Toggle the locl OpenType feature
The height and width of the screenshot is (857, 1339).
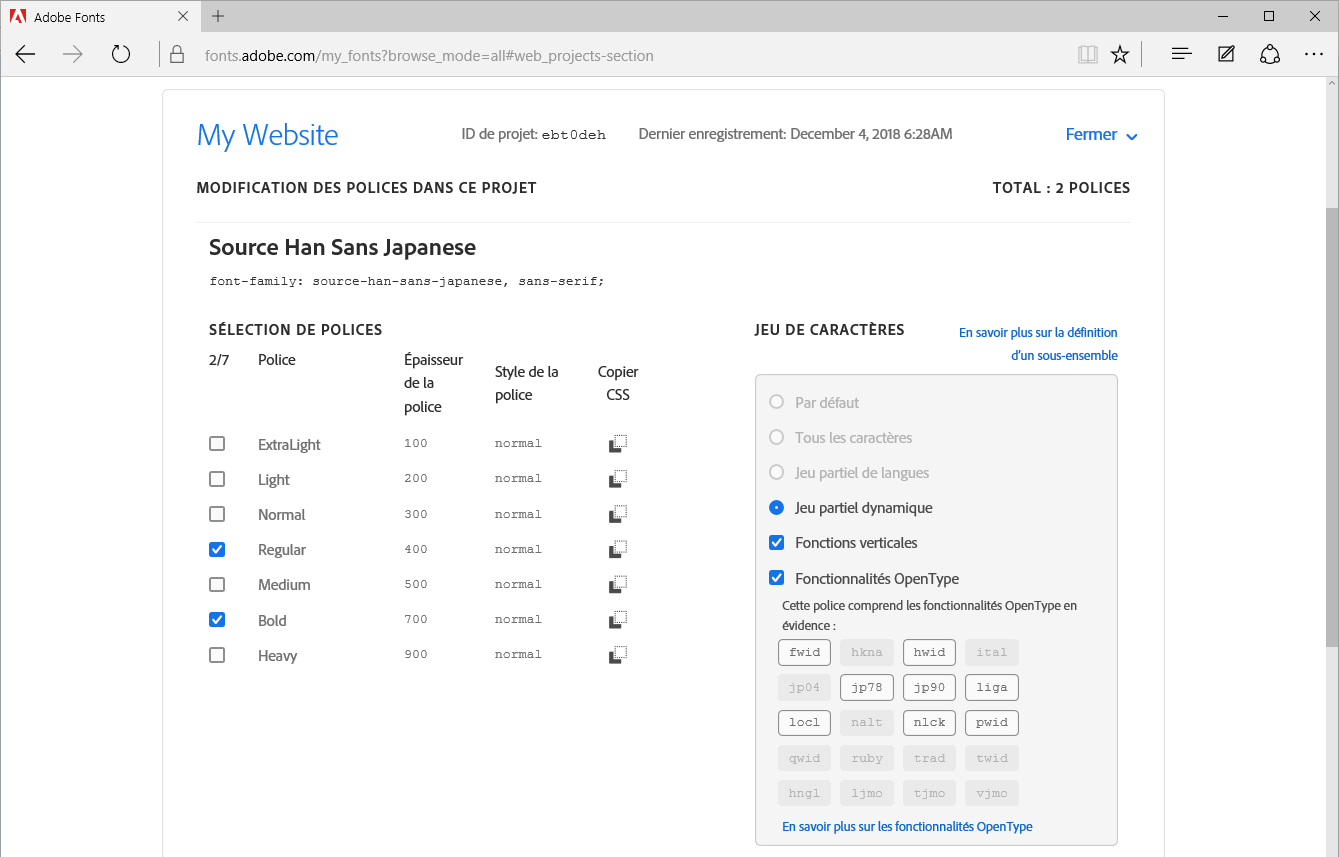805,723
